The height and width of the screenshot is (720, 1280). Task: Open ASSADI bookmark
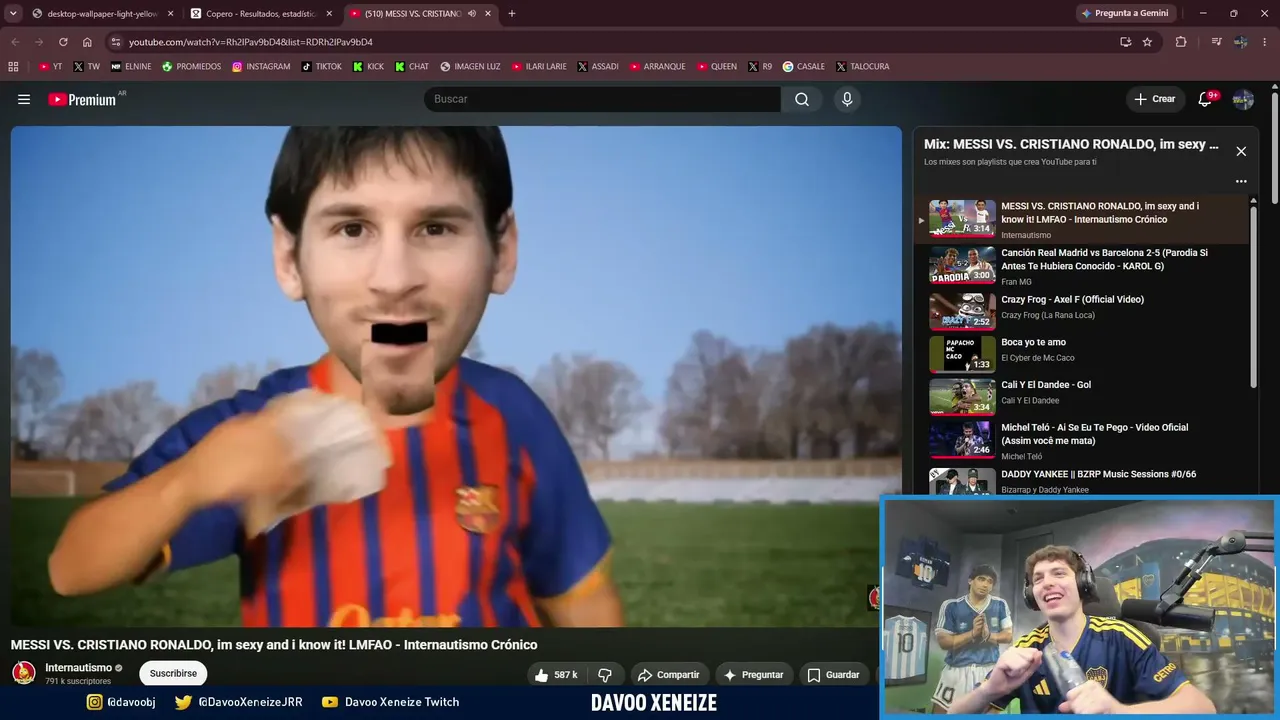point(598,67)
